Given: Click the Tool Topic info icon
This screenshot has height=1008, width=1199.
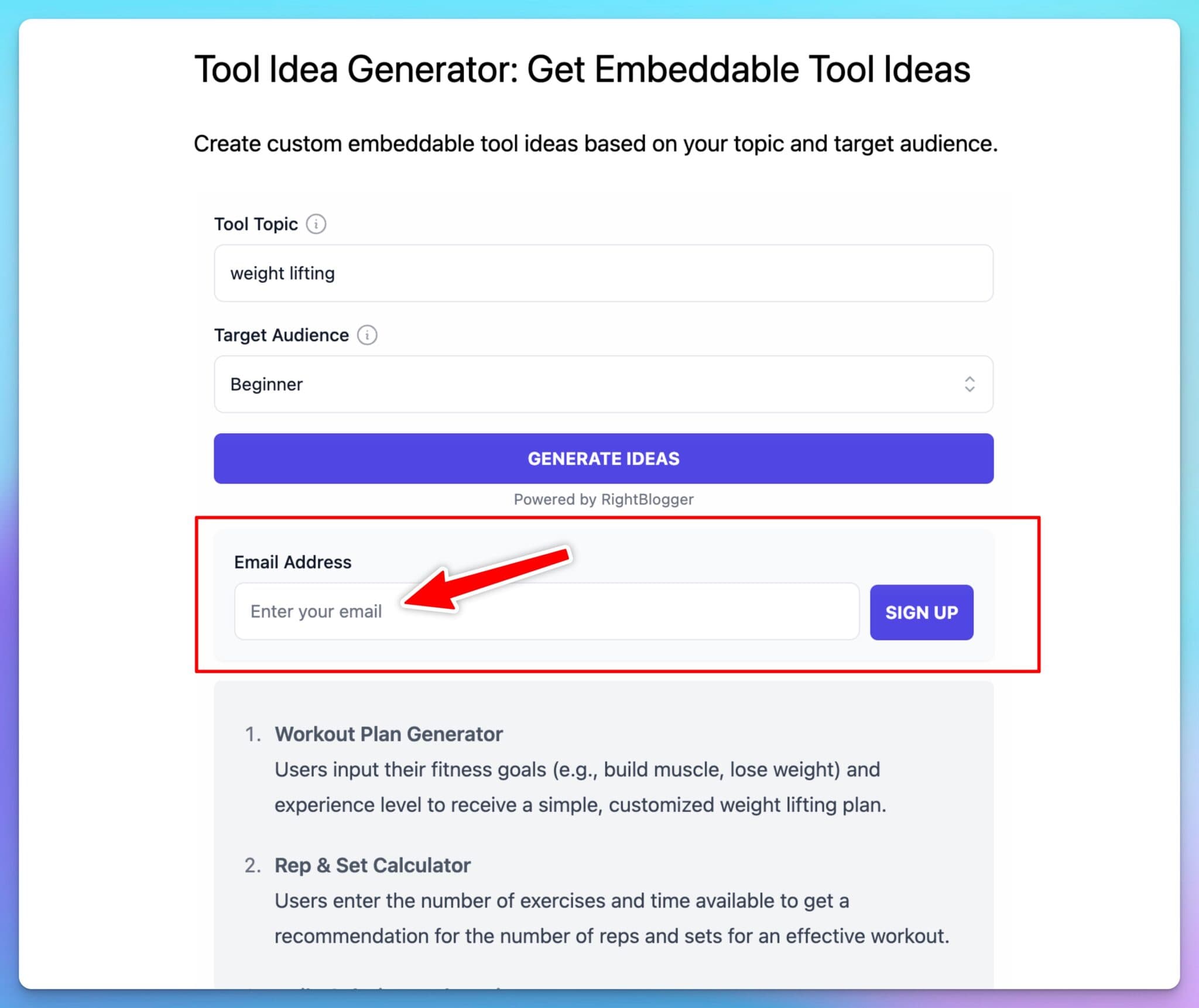Looking at the screenshot, I should point(316,223).
